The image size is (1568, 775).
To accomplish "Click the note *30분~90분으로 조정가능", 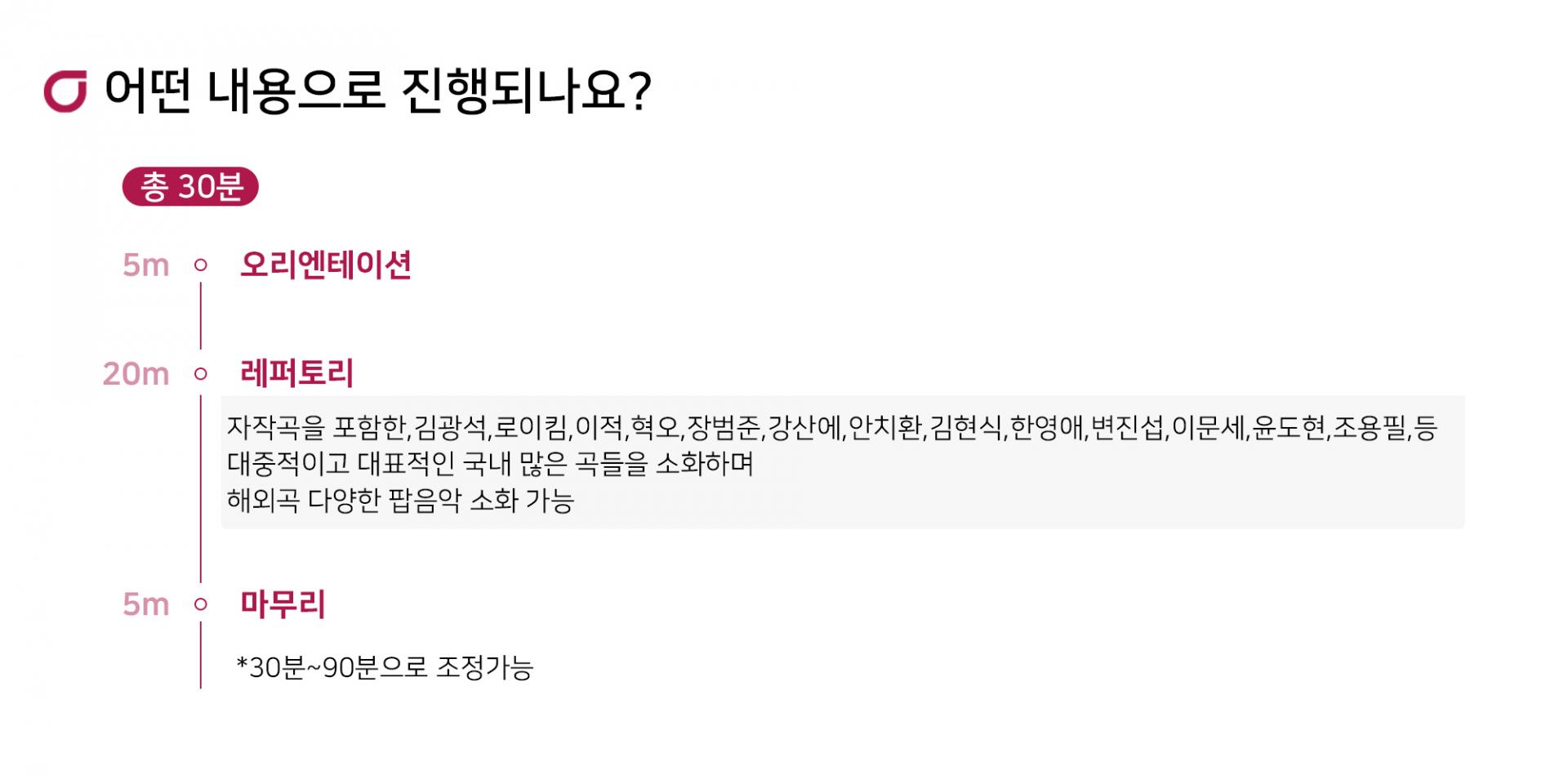I will (385, 668).
